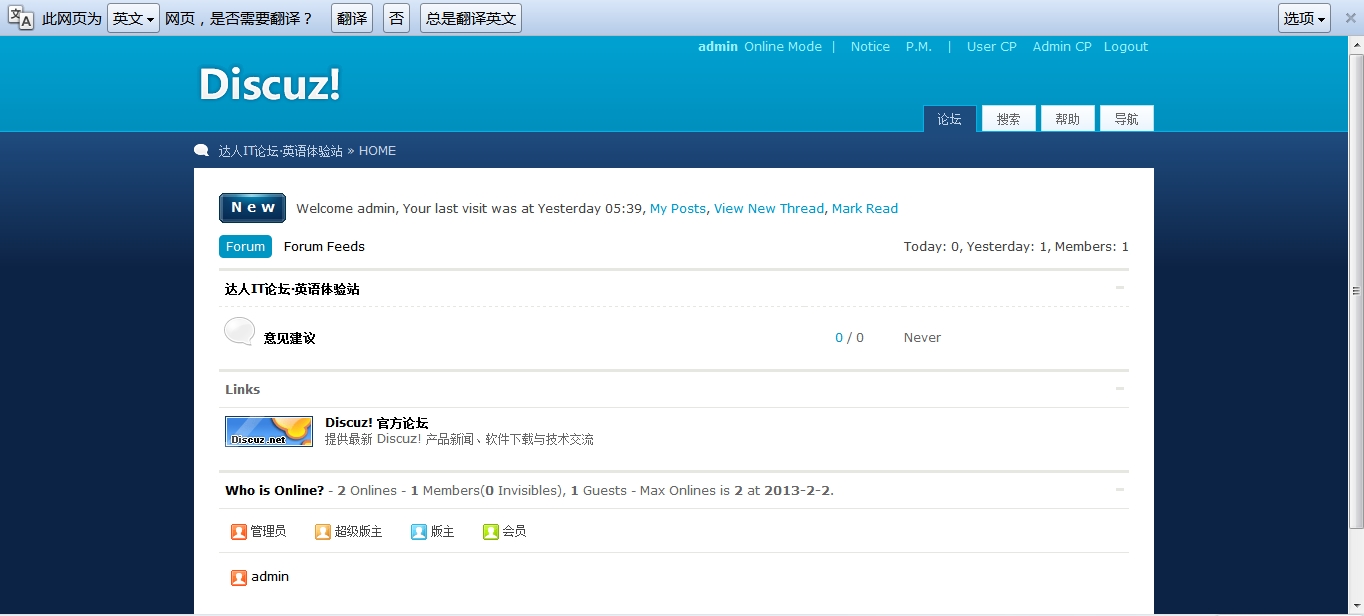Image resolution: width=1364 pixels, height=616 pixels.
Task: Click Mark Read link
Action: click(x=865, y=209)
